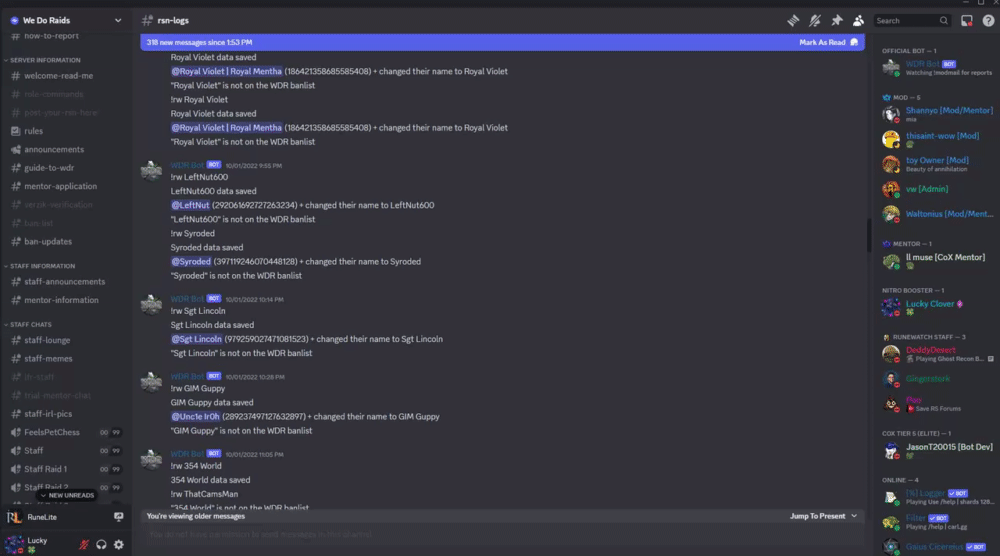Open the staff-lounge channel
Viewport: 1000px width, 556px height.
pyautogui.click(x=46, y=341)
